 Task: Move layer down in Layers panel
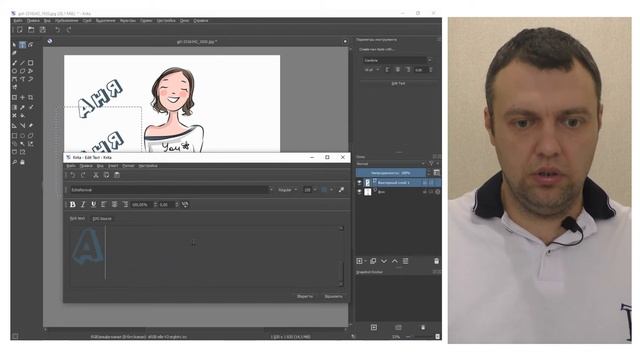click(x=384, y=261)
